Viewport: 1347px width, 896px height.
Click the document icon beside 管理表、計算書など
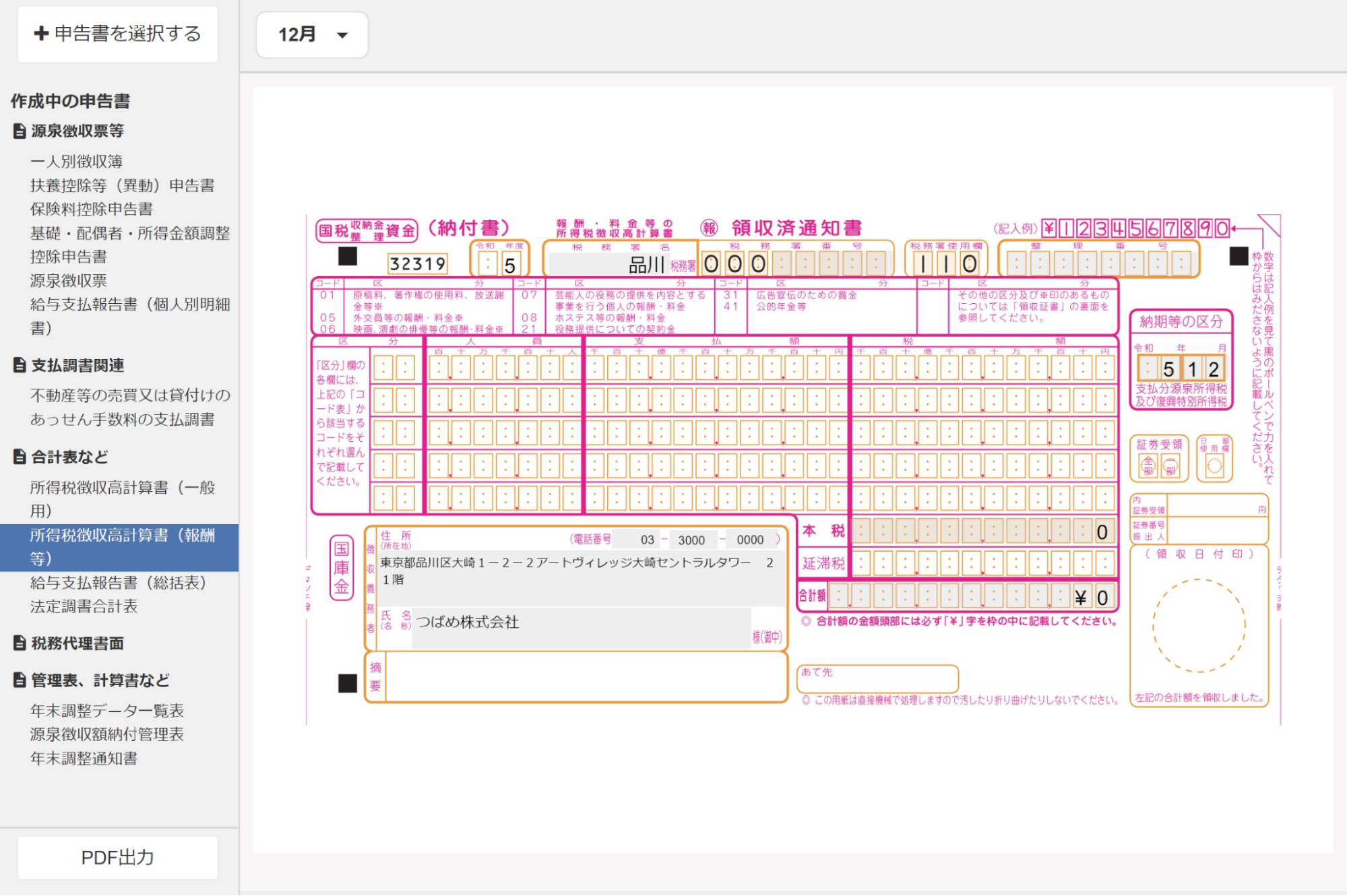click(x=20, y=680)
